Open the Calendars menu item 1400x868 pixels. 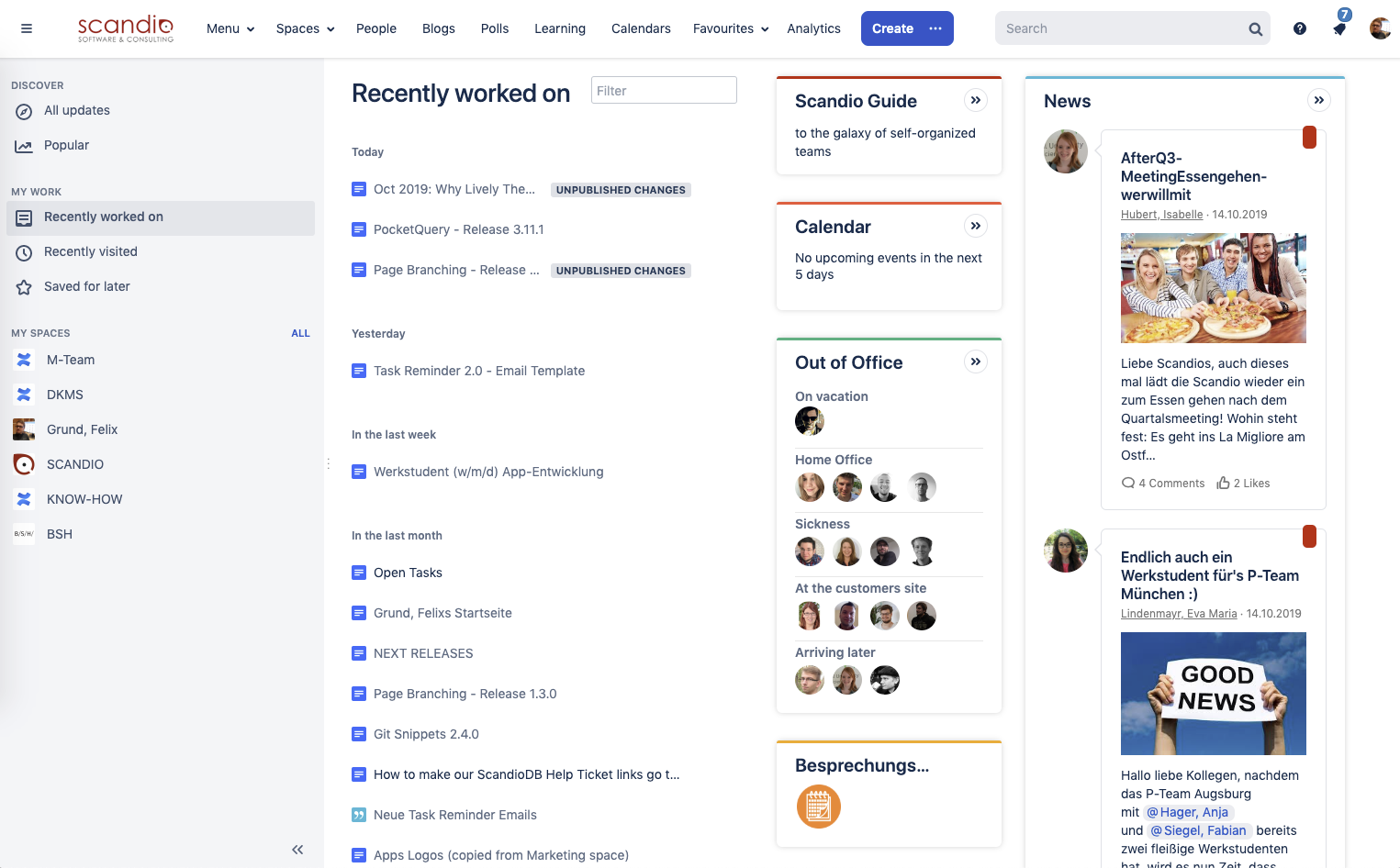click(x=641, y=28)
